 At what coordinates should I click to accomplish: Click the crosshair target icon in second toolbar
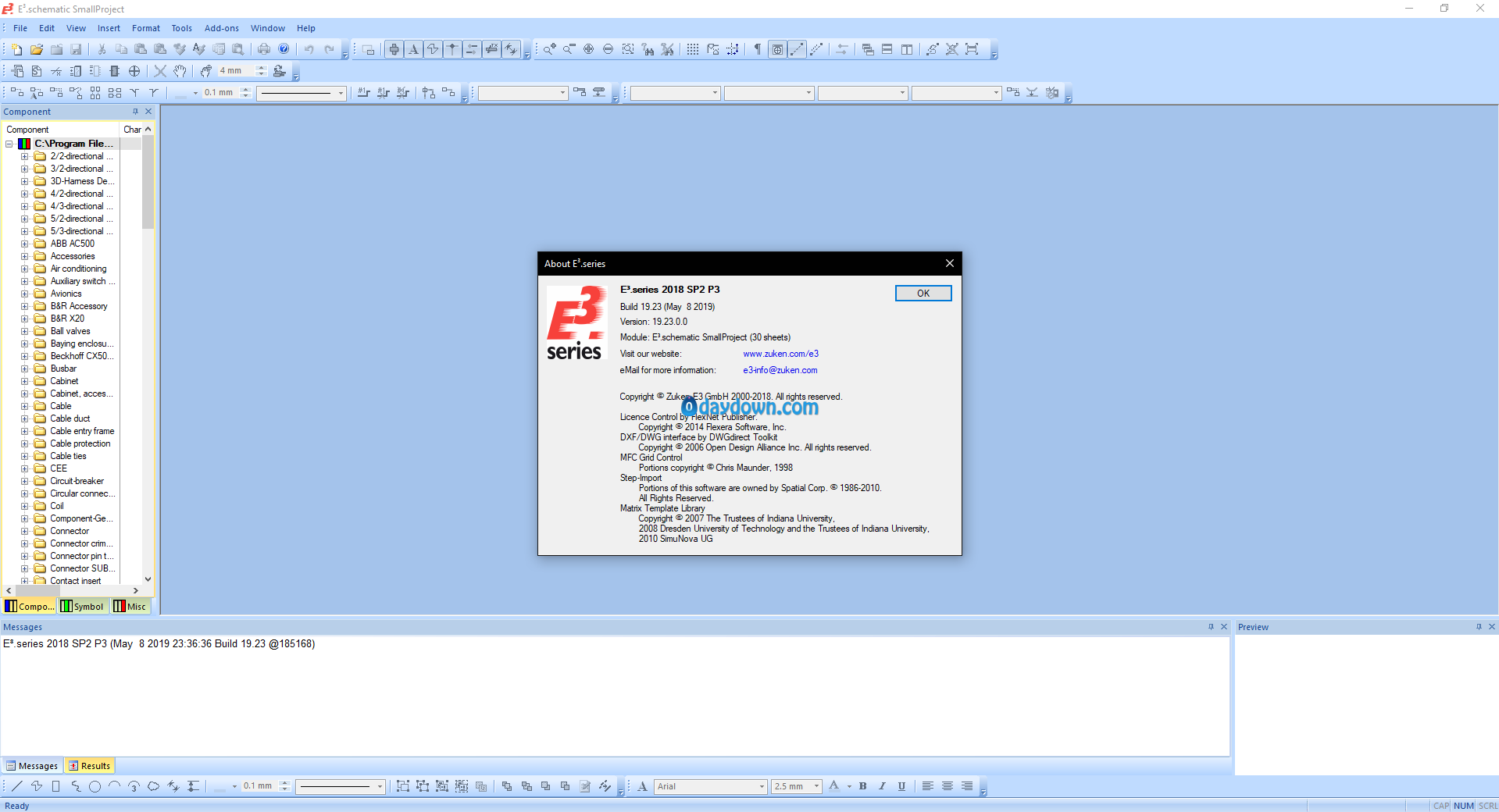(x=134, y=71)
